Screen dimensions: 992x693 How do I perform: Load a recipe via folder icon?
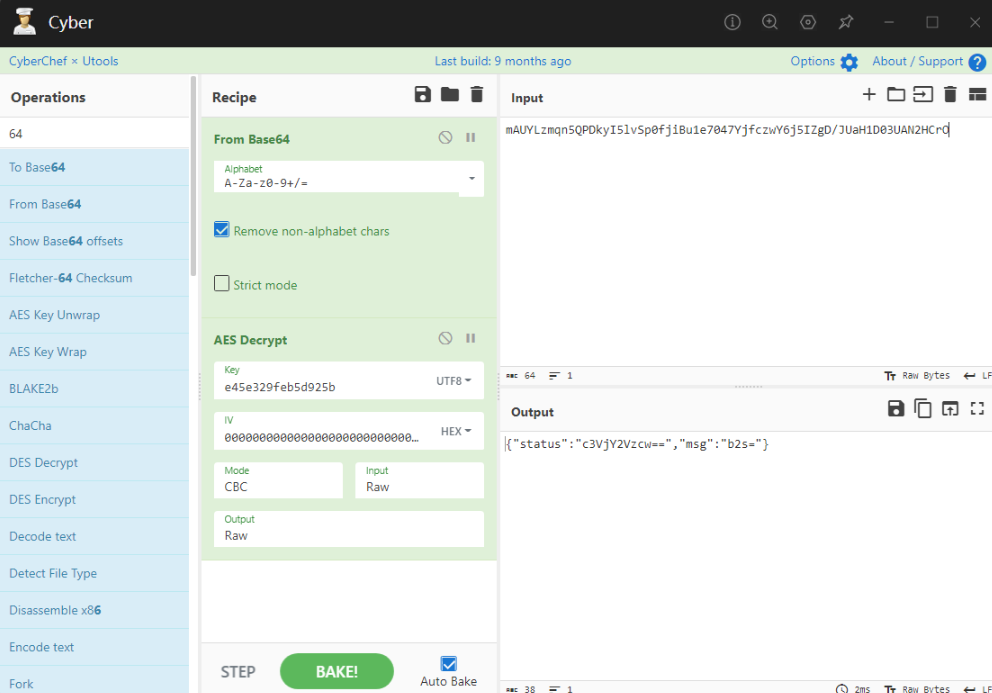(450, 95)
